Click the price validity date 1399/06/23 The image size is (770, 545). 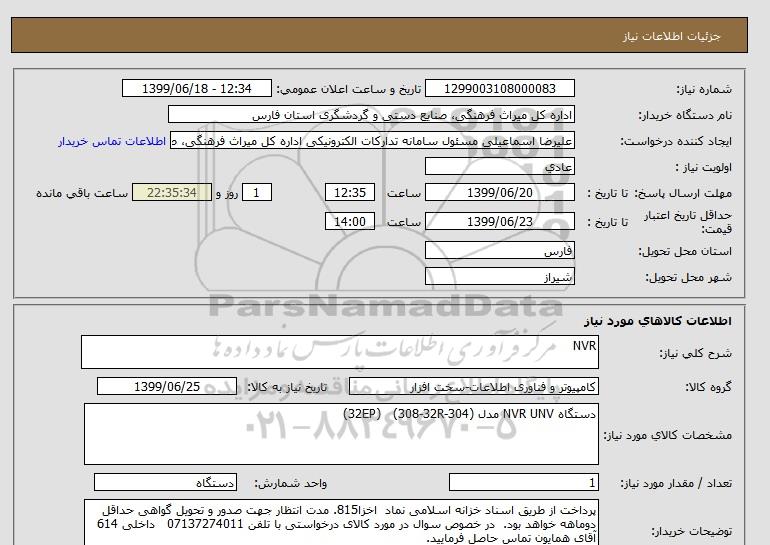[x=499, y=221]
